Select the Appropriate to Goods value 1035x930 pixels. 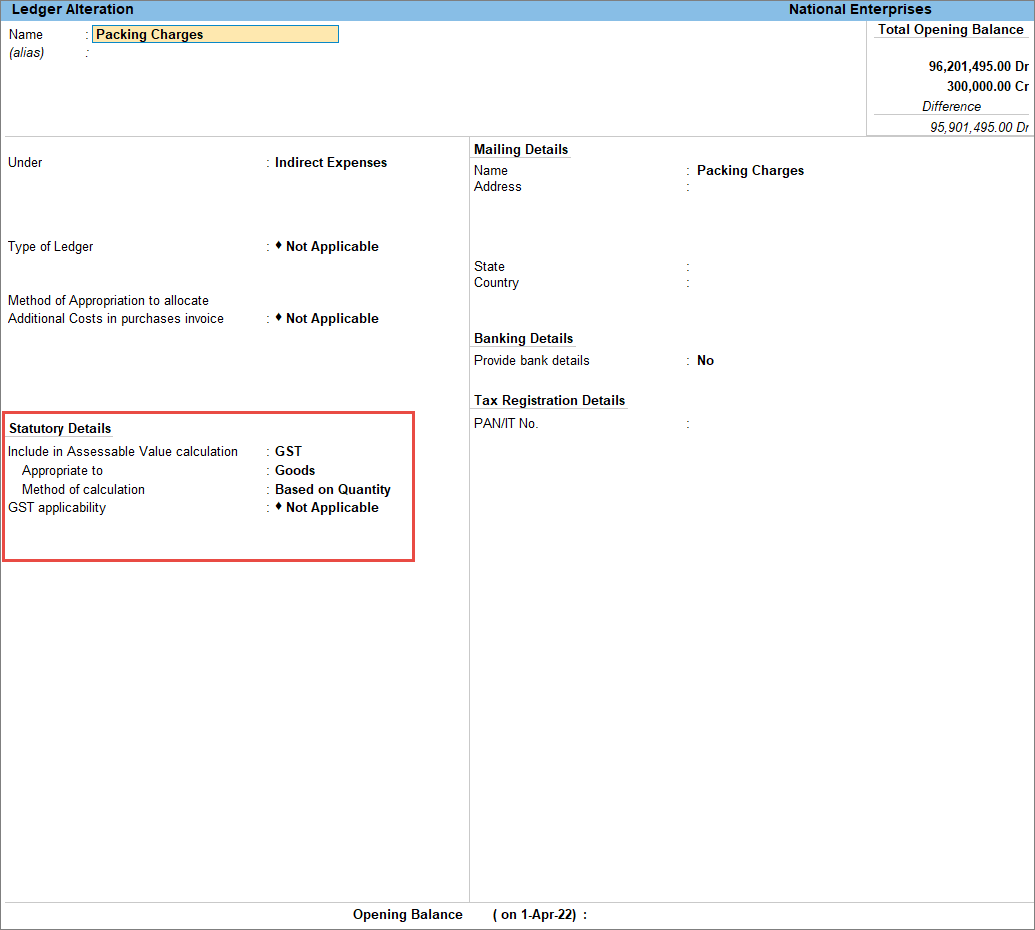295,471
